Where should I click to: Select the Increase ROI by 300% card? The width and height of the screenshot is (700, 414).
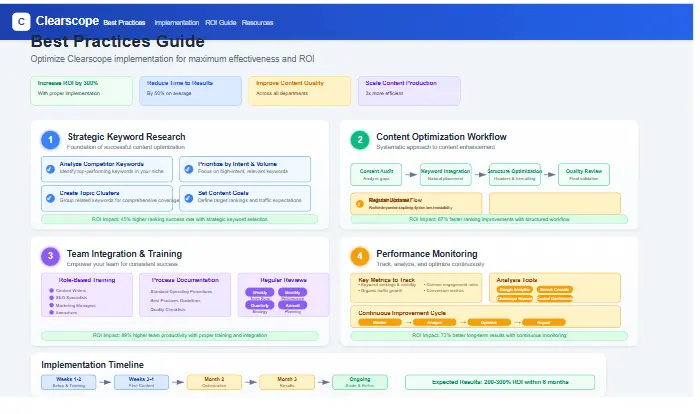coord(82,91)
